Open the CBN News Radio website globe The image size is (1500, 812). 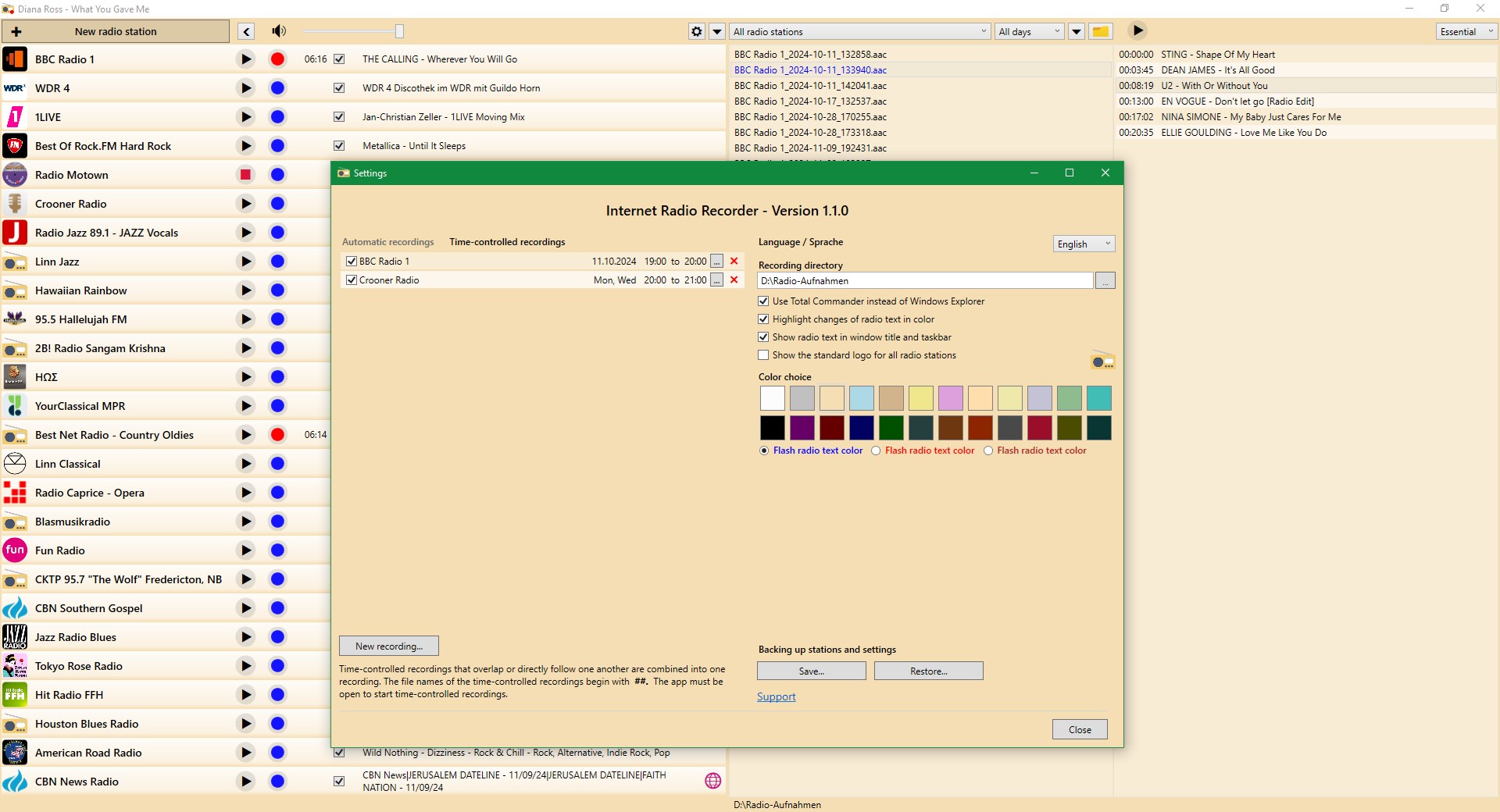pos(712,781)
